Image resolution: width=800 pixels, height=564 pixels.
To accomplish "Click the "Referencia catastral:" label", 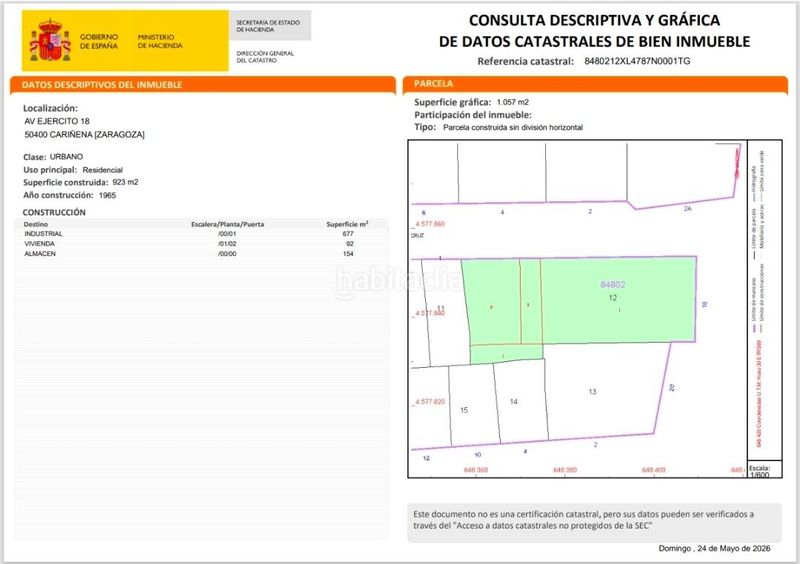I will point(526,61).
